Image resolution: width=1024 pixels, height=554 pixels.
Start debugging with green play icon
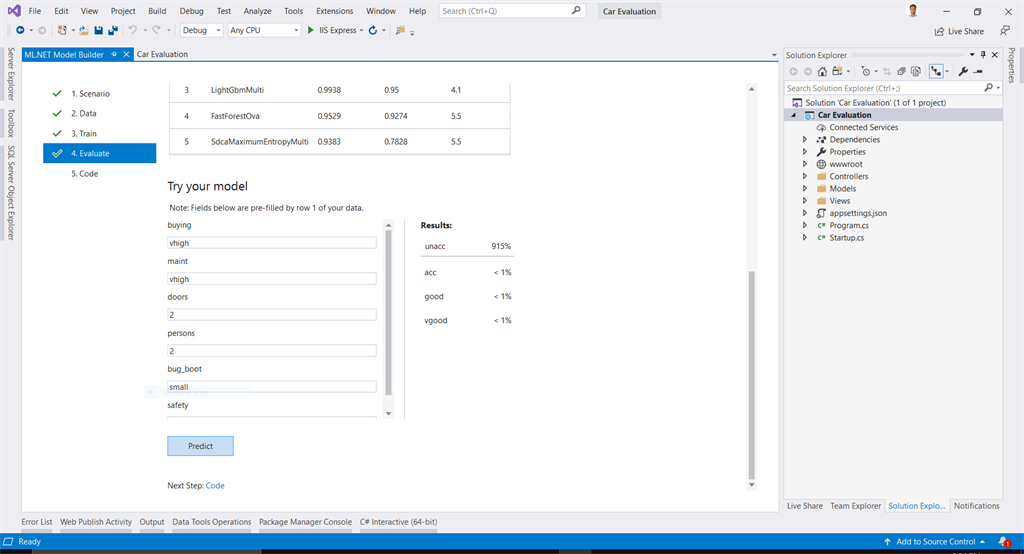coord(311,30)
